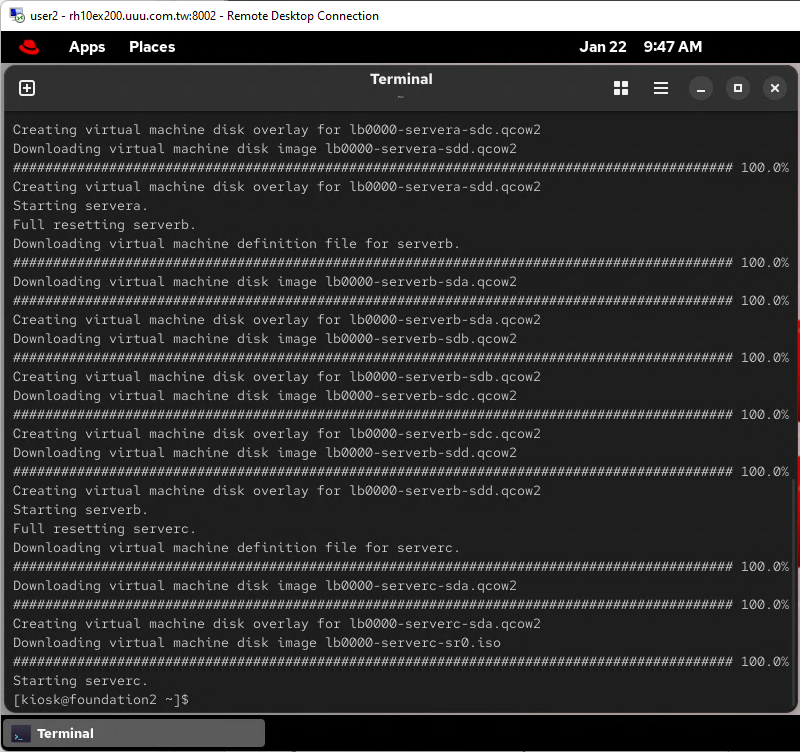
Task: Click the Red Hat logo icon
Action: point(28,47)
